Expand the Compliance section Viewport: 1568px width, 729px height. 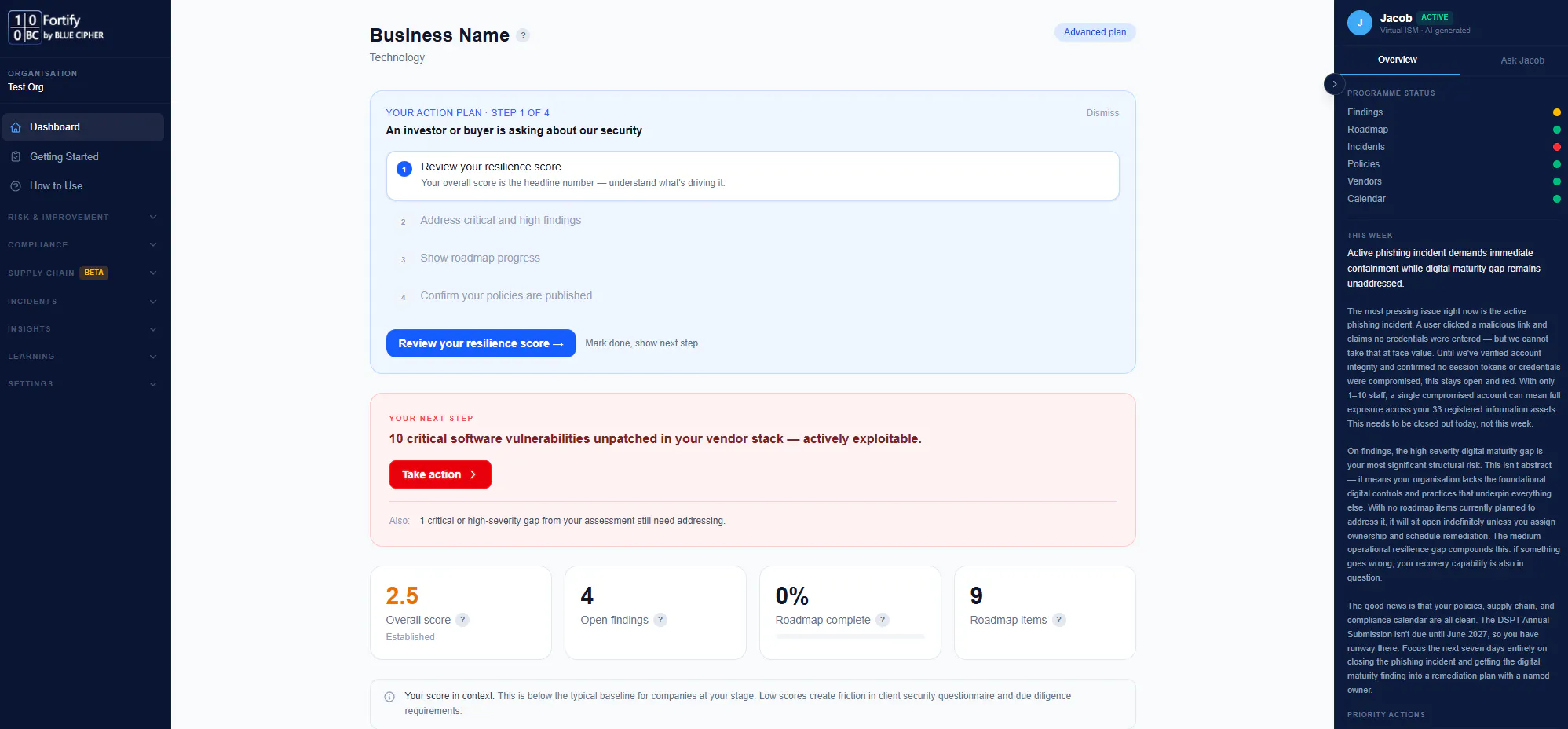coord(82,245)
